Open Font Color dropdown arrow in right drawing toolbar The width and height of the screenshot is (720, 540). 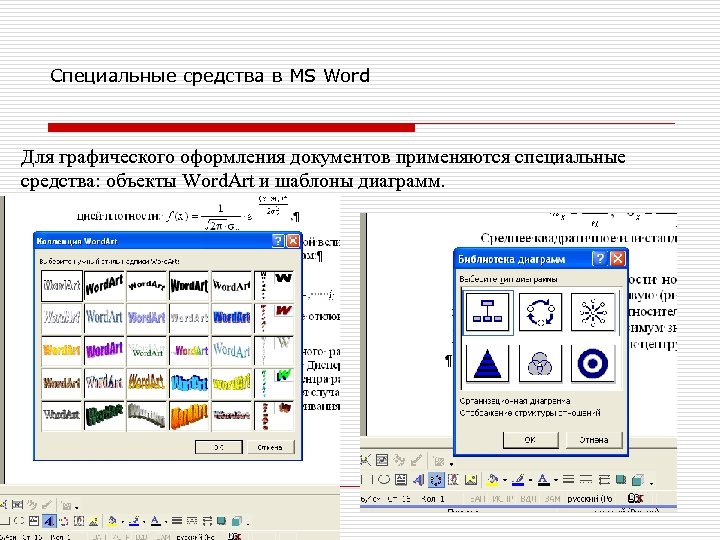pos(556,480)
